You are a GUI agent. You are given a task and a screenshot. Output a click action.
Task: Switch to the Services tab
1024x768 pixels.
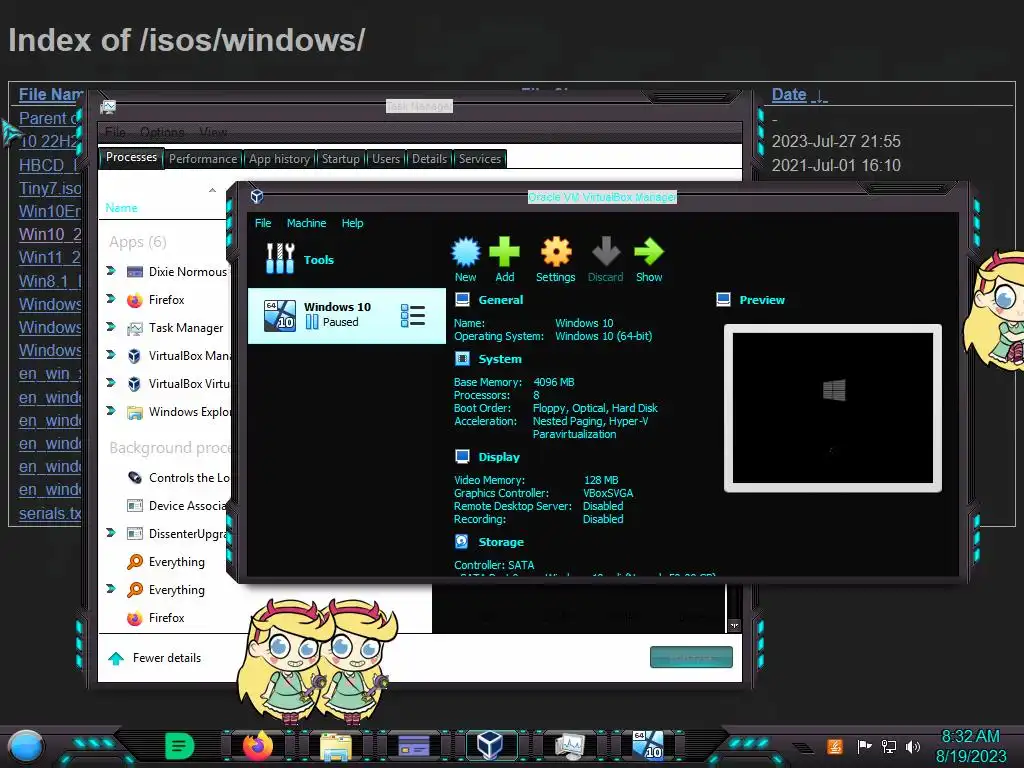pos(479,159)
